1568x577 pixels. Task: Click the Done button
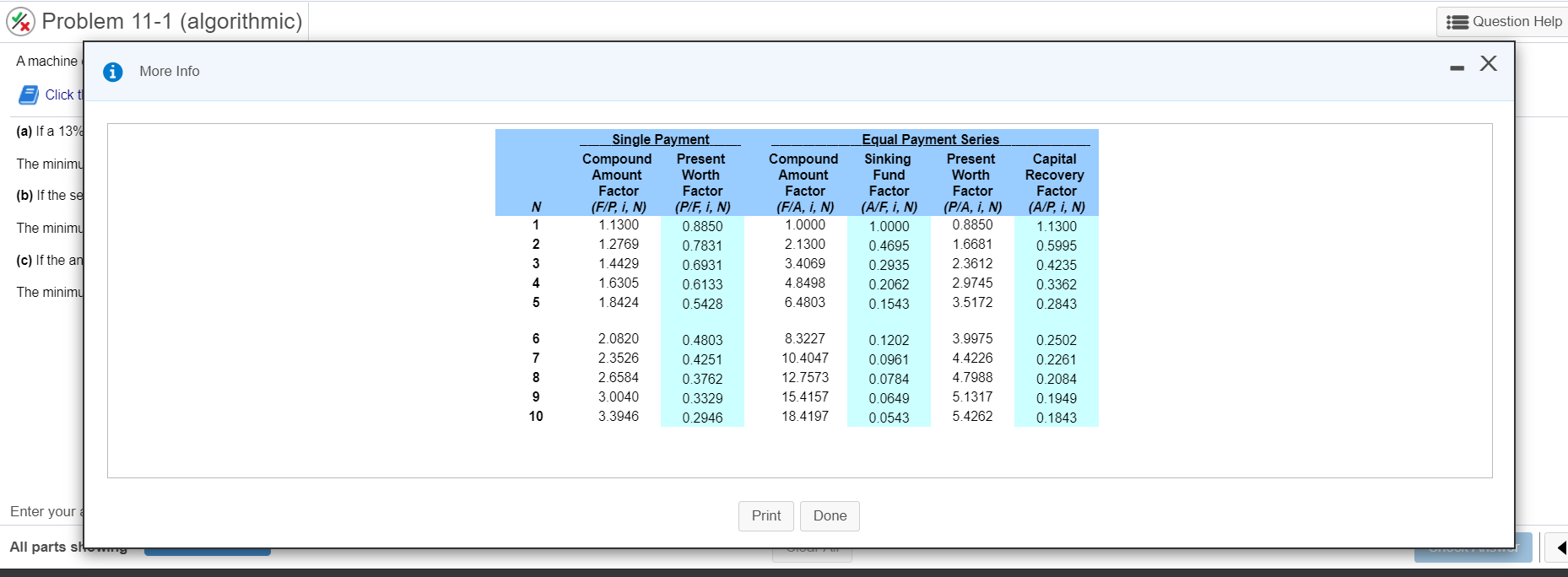tap(830, 515)
